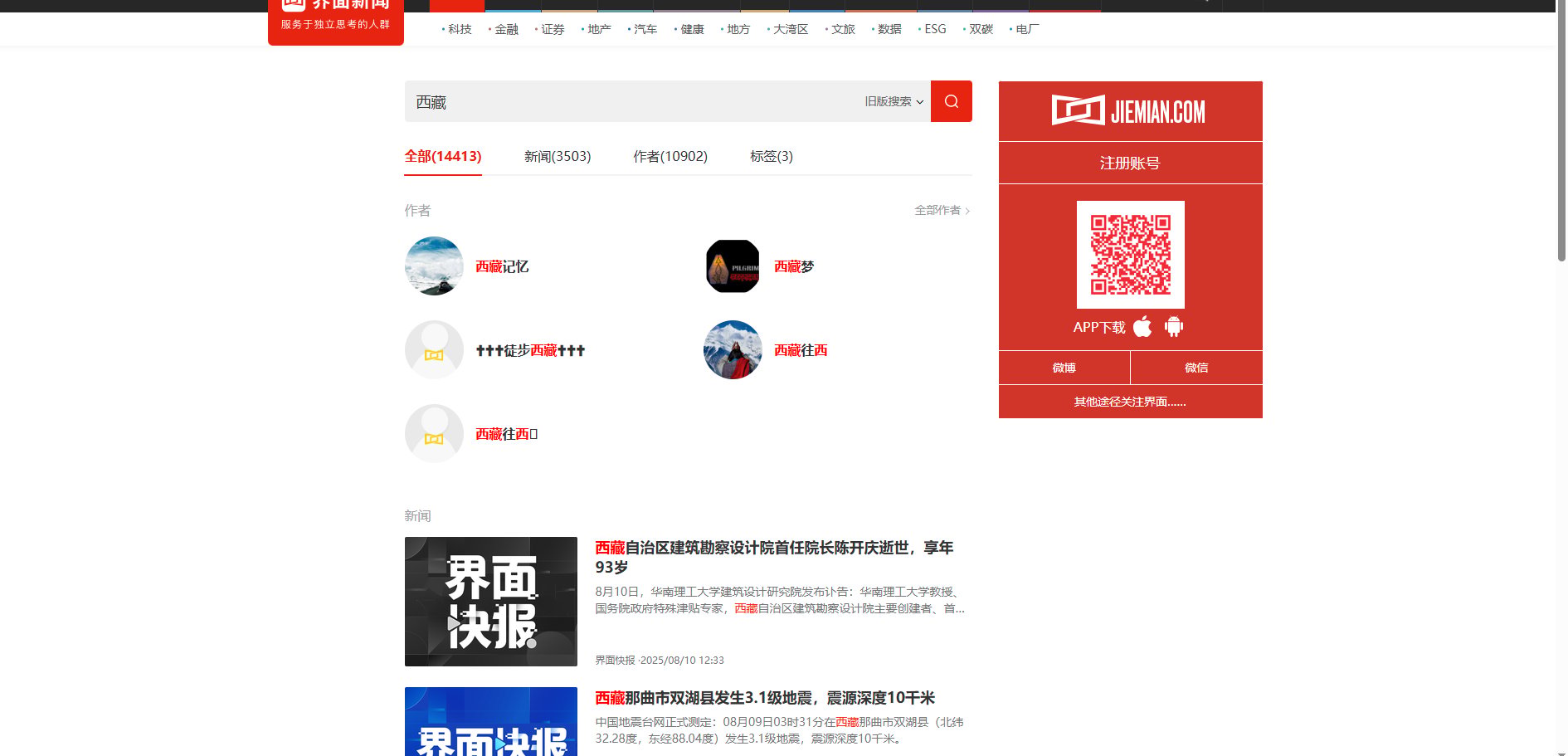Open author name ✝✝✝徒步西藏✝✝✝

click(x=530, y=350)
